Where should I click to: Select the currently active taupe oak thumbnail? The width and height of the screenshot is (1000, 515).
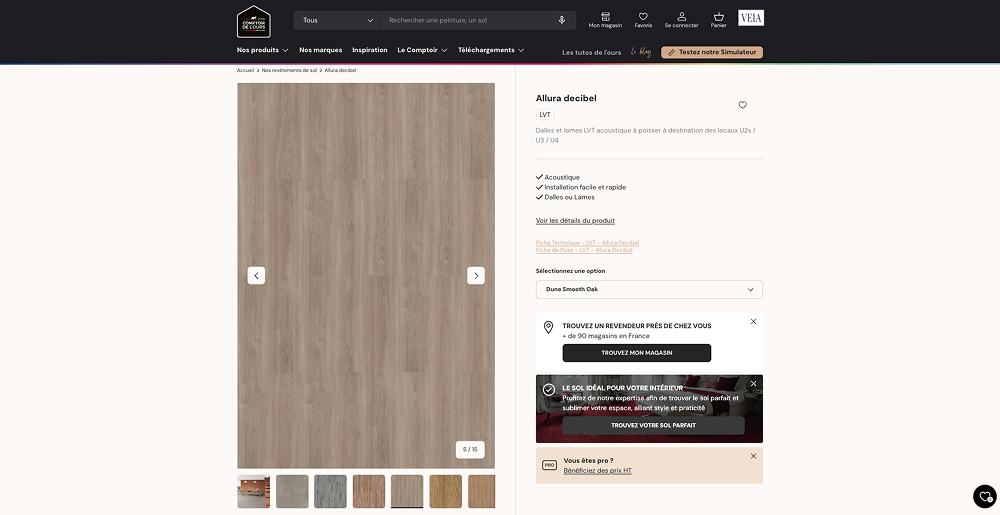click(407, 491)
